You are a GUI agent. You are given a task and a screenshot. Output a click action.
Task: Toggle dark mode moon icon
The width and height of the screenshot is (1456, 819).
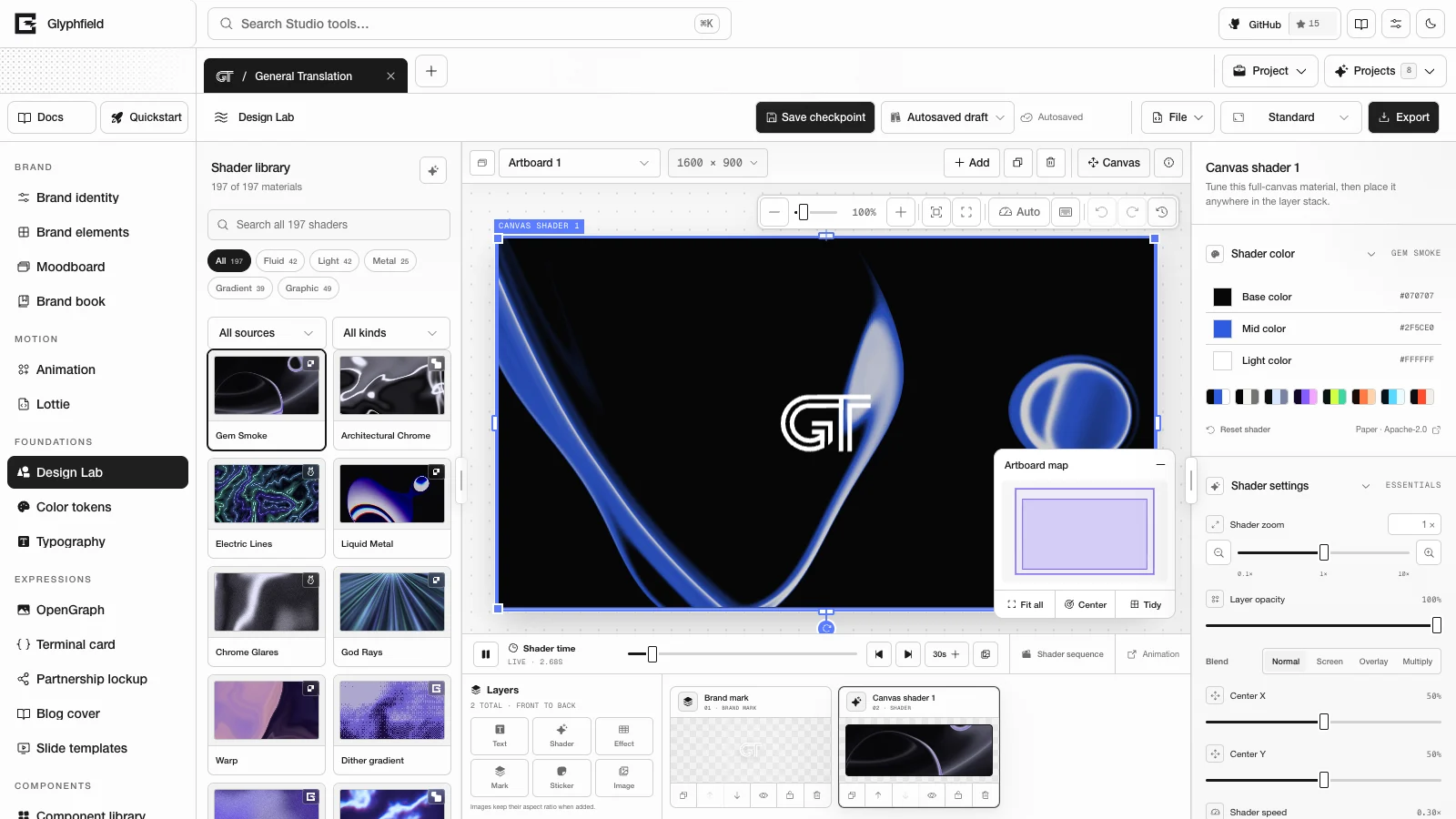click(x=1431, y=25)
